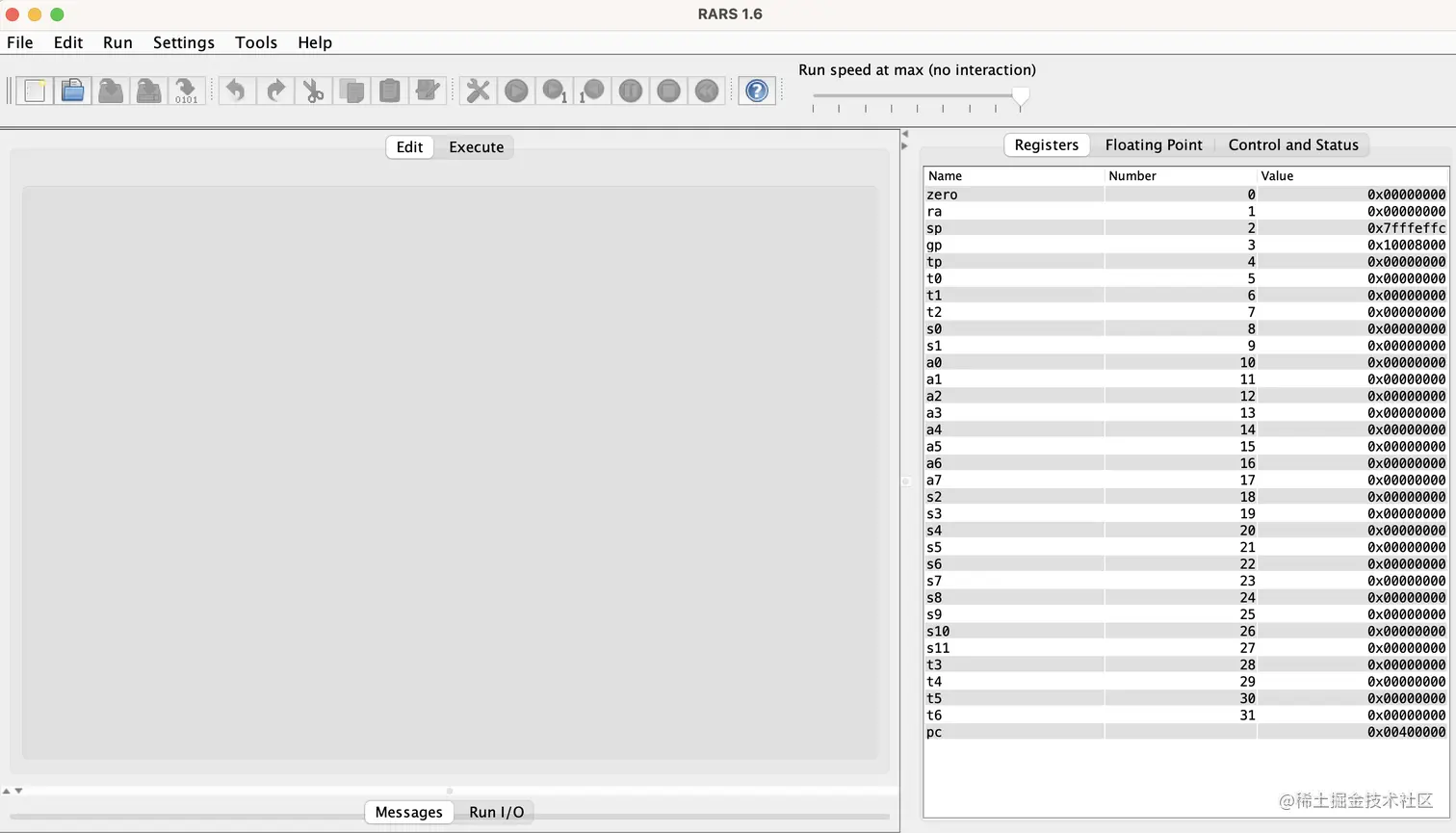This screenshot has width=1456, height=833.
Task: Open the Help menu
Action: pos(315,42)
